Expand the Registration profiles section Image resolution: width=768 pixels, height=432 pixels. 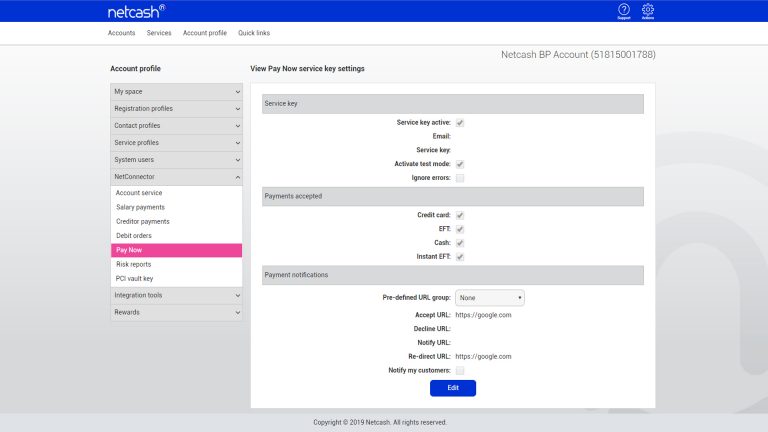(176, 109)
